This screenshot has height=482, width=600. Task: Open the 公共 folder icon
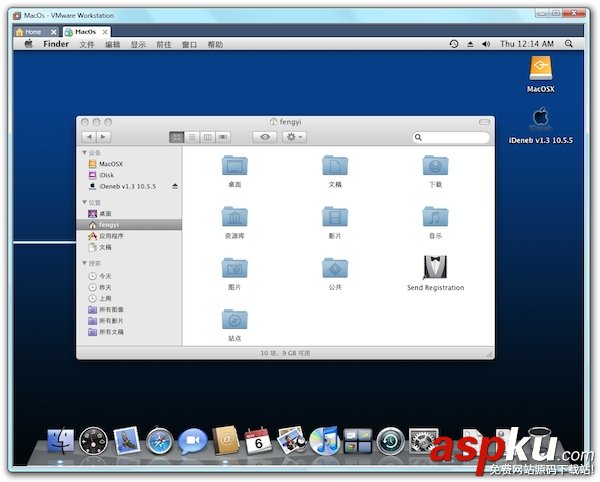point(335,268)
